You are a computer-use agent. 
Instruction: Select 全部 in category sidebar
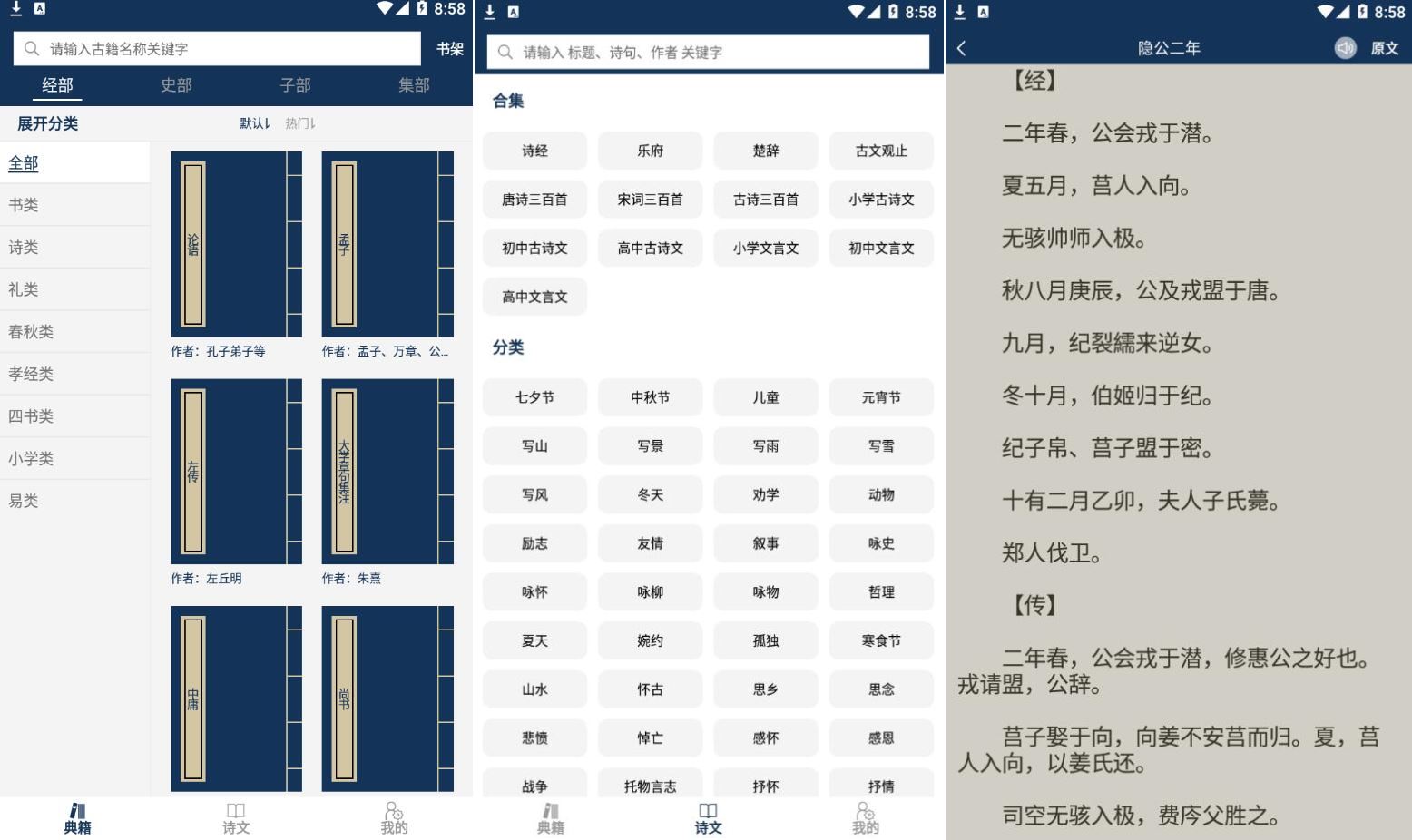point(74,163)
